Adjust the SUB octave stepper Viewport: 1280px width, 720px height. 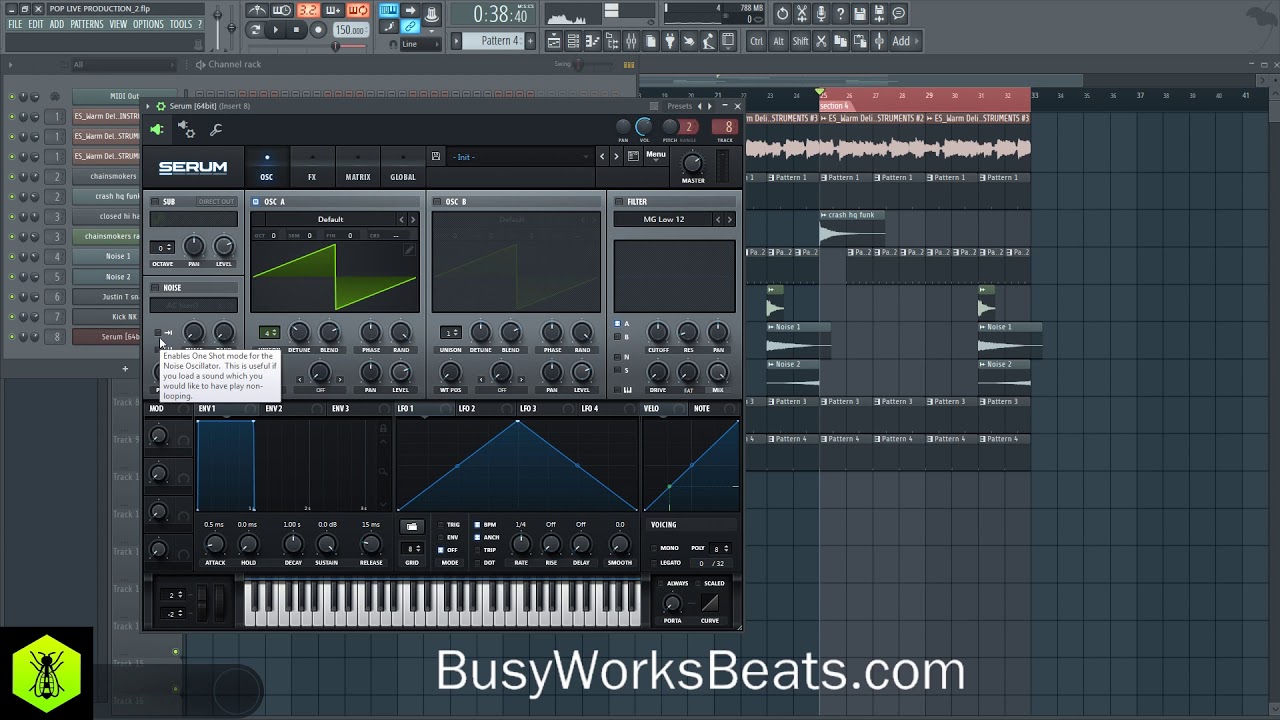coord(163,247)
